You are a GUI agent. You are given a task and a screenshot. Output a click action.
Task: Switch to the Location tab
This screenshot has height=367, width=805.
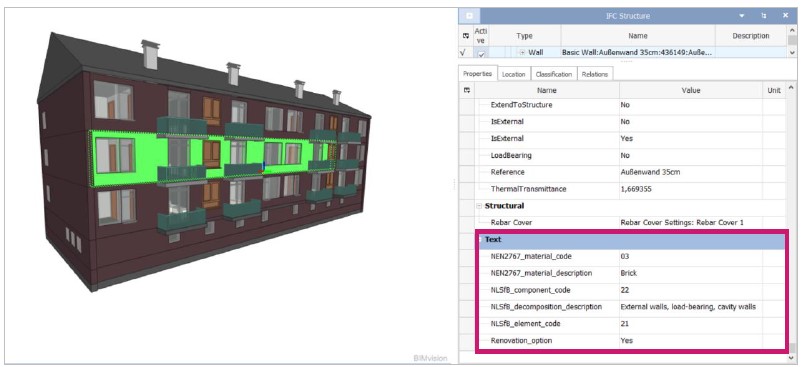pyautogui.click(x=513, y=74)
